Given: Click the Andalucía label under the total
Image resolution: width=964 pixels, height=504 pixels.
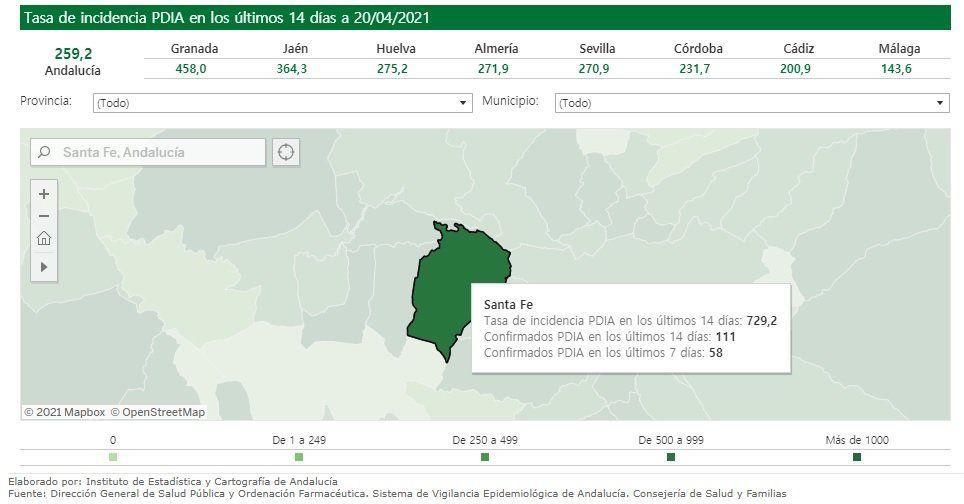Looking at the screenshot, I should coord(73,71).
